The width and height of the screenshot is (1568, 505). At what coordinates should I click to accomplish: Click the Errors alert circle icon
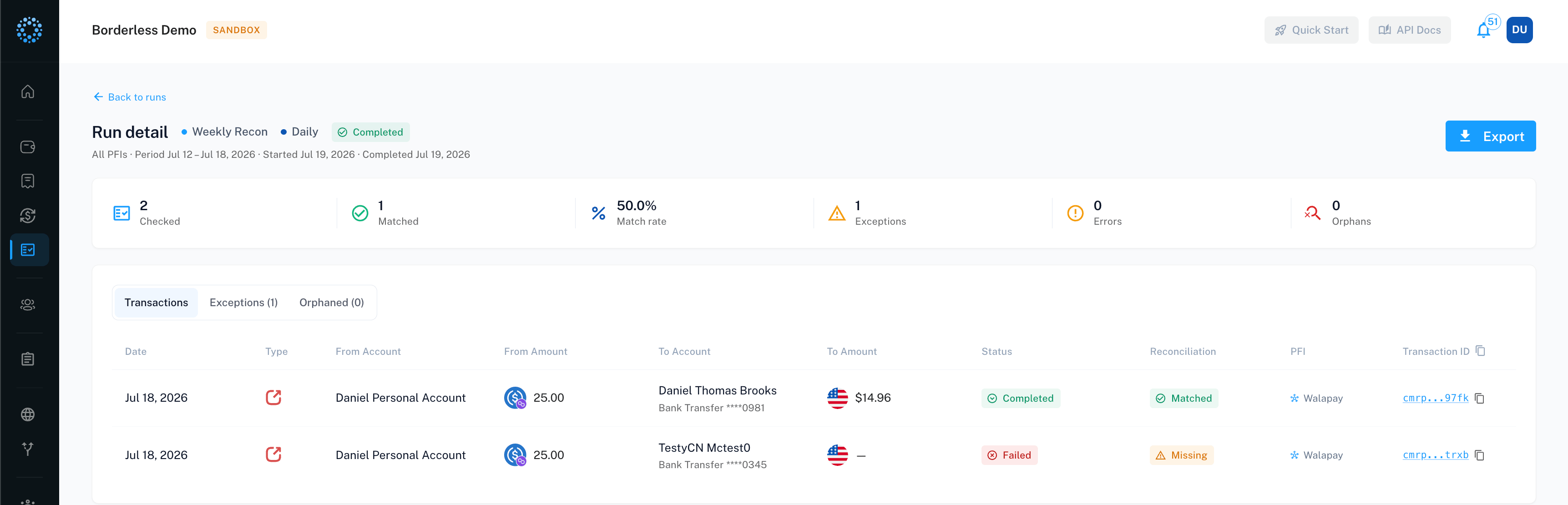(x=1076, y=213)
